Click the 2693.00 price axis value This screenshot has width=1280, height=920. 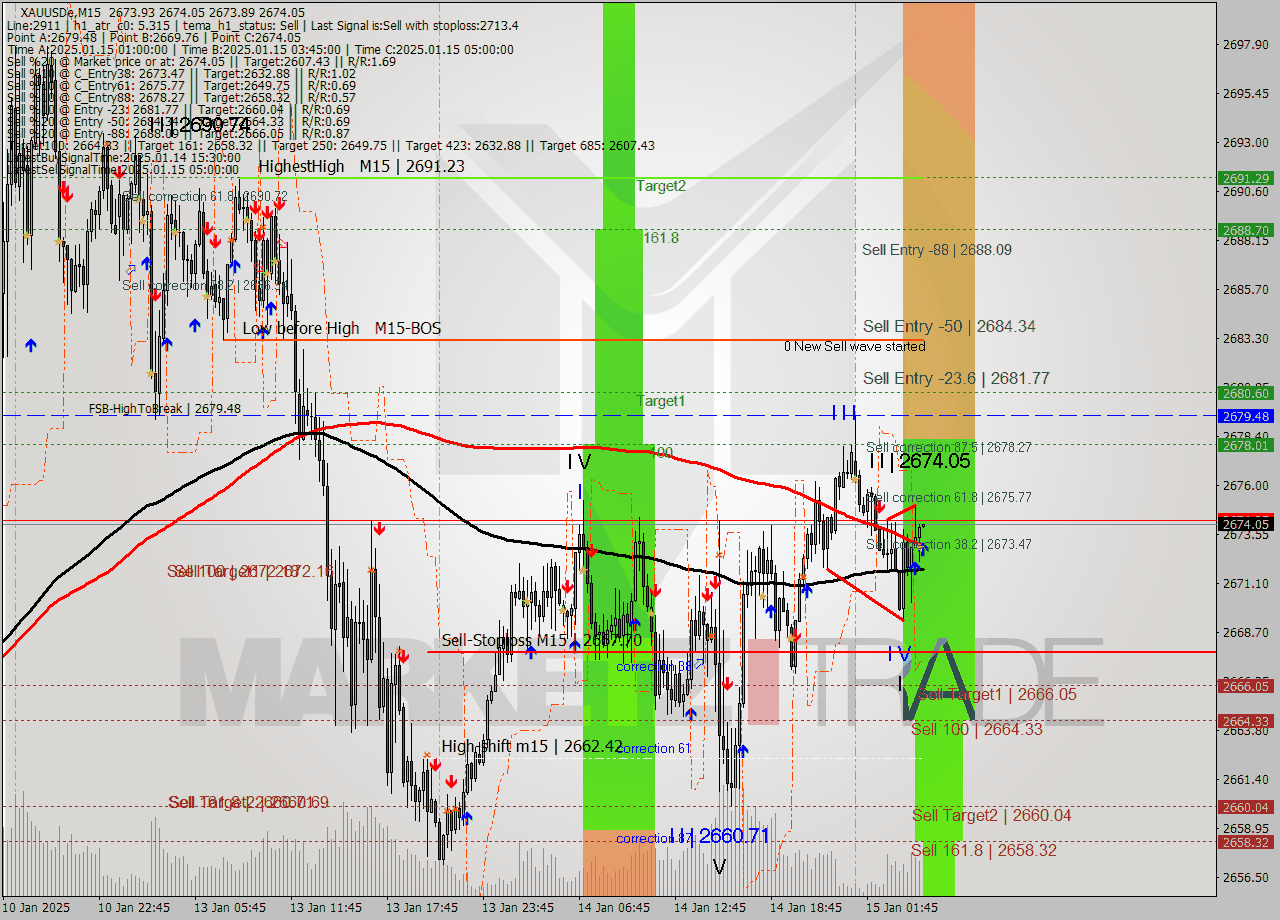(x=1245, y=142)
